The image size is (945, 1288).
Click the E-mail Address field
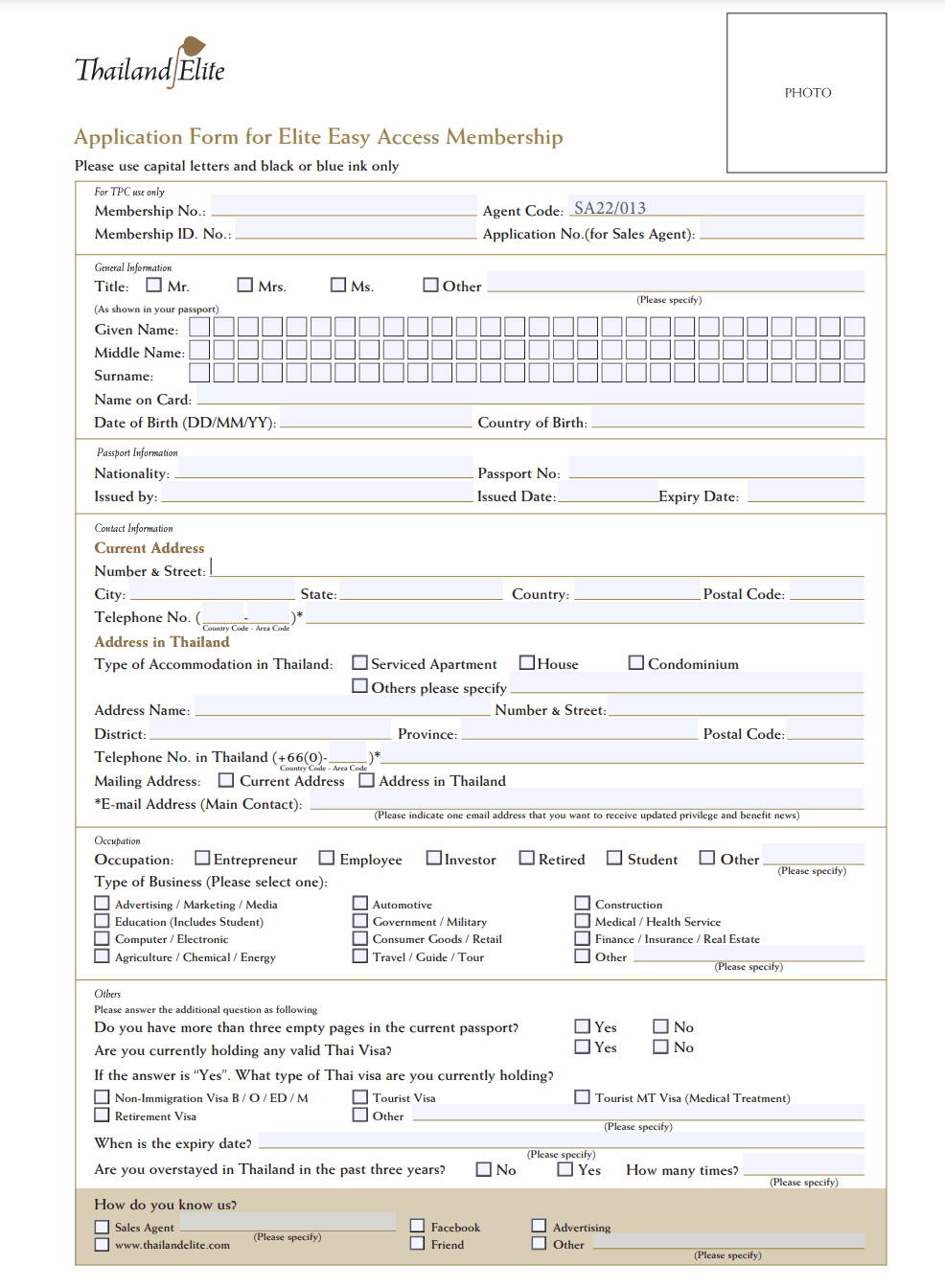click(586, 800)
